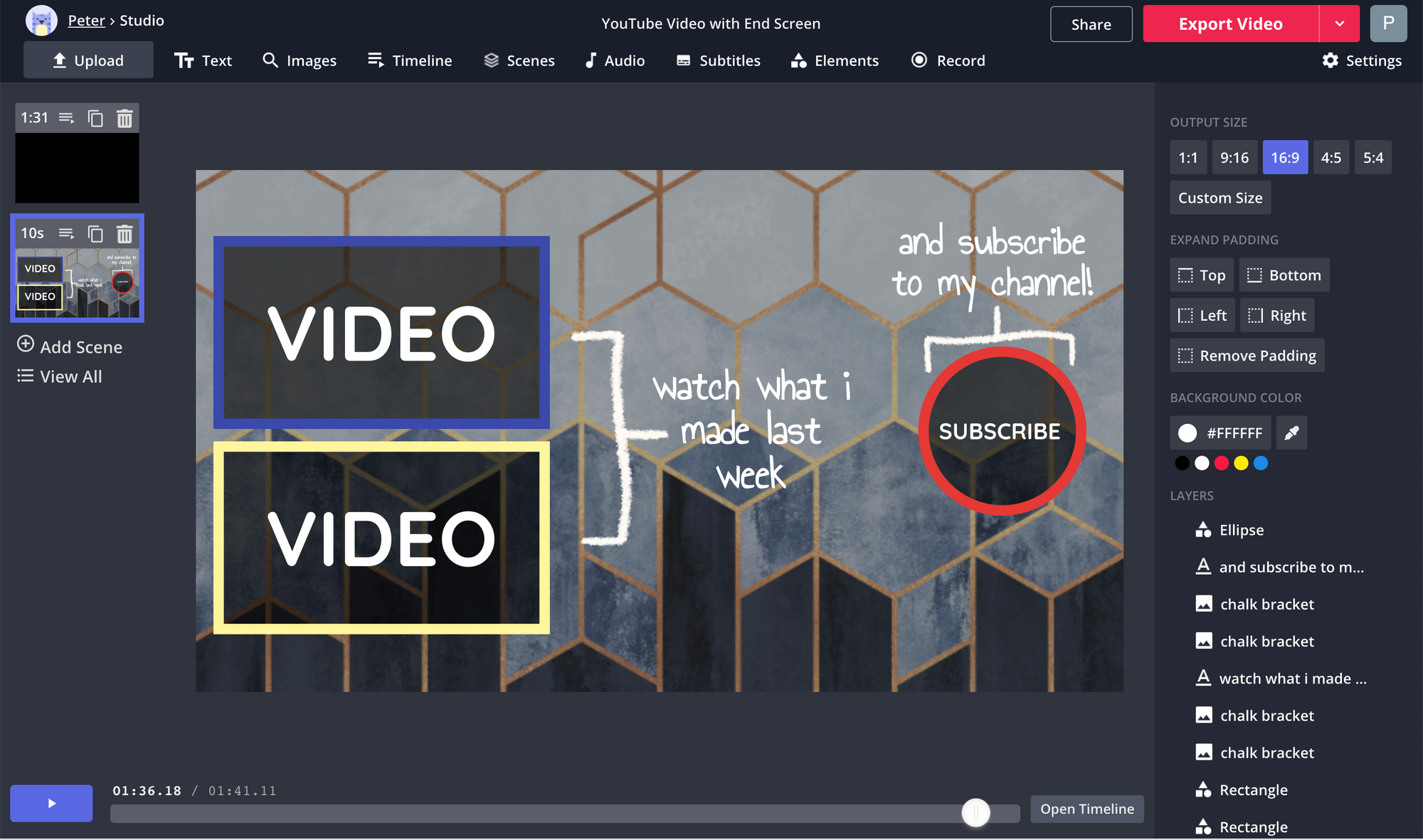
Task: Click the eyedropper color picker icon
Action: (x=1291, y=432)
